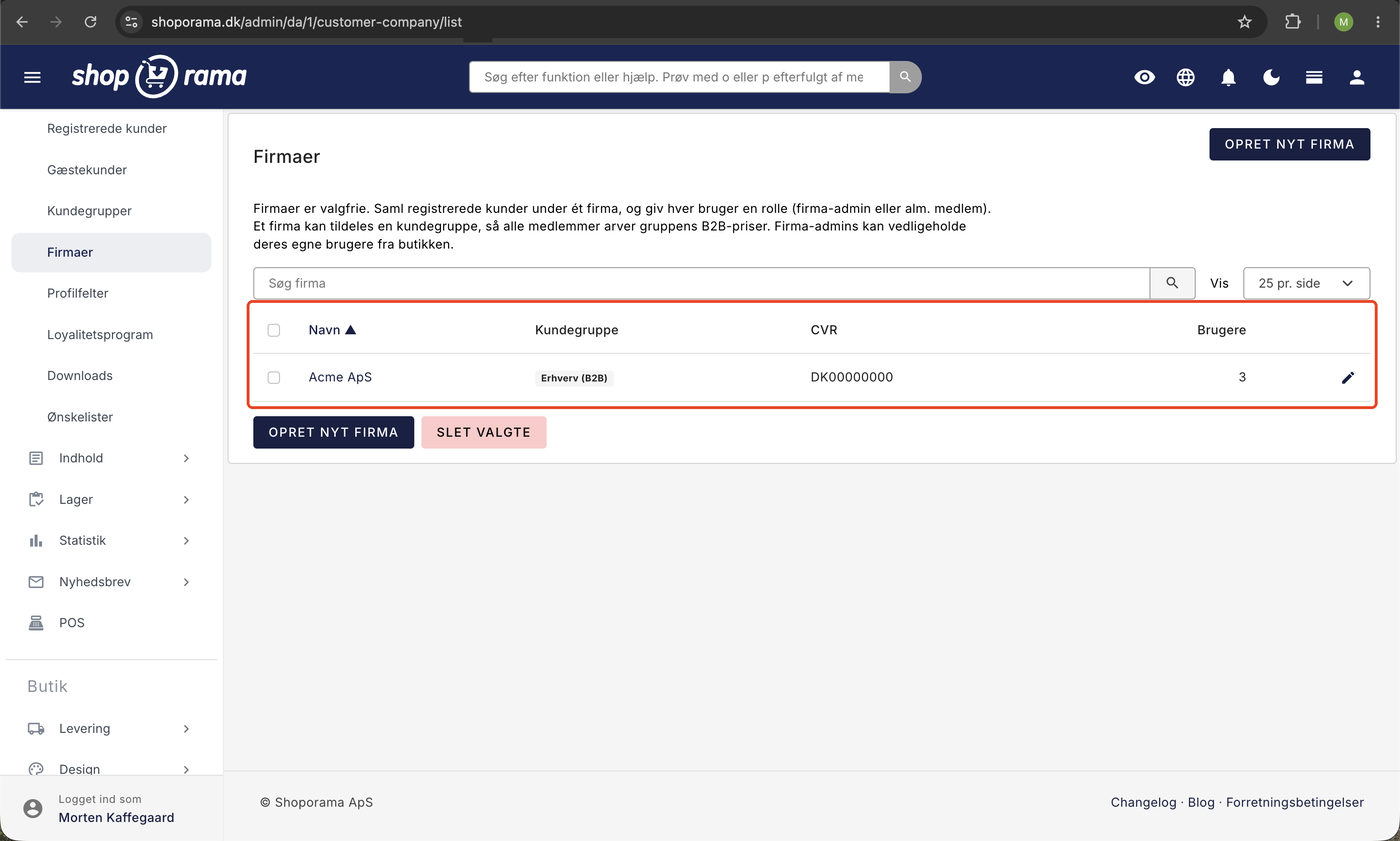The image size is (1400, 841).
Task: Open Loyalitetsprogram in sidebar
Action: (x=100, y=334)
